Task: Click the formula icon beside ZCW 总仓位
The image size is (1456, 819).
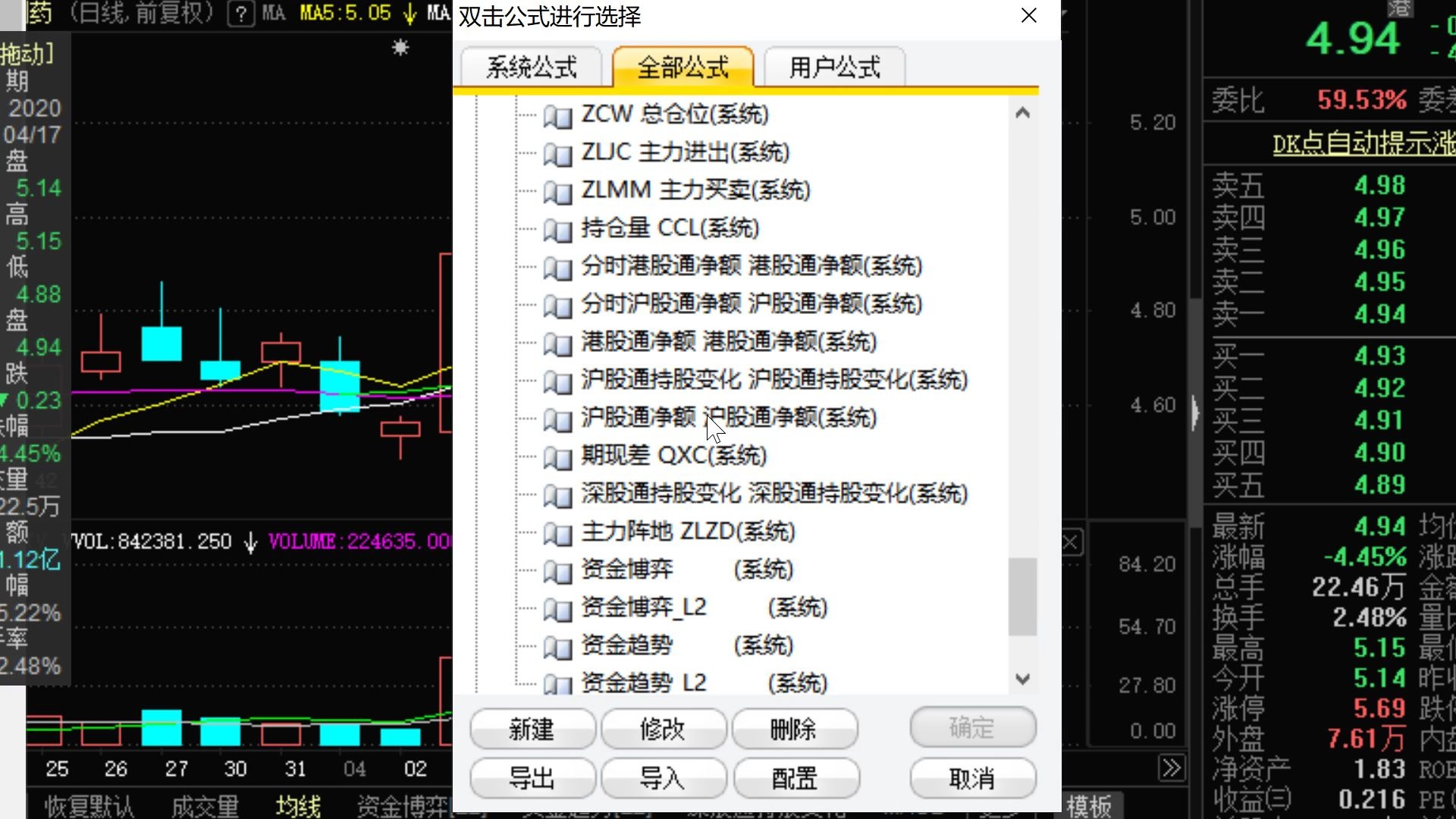Action: tap(557, 116)
